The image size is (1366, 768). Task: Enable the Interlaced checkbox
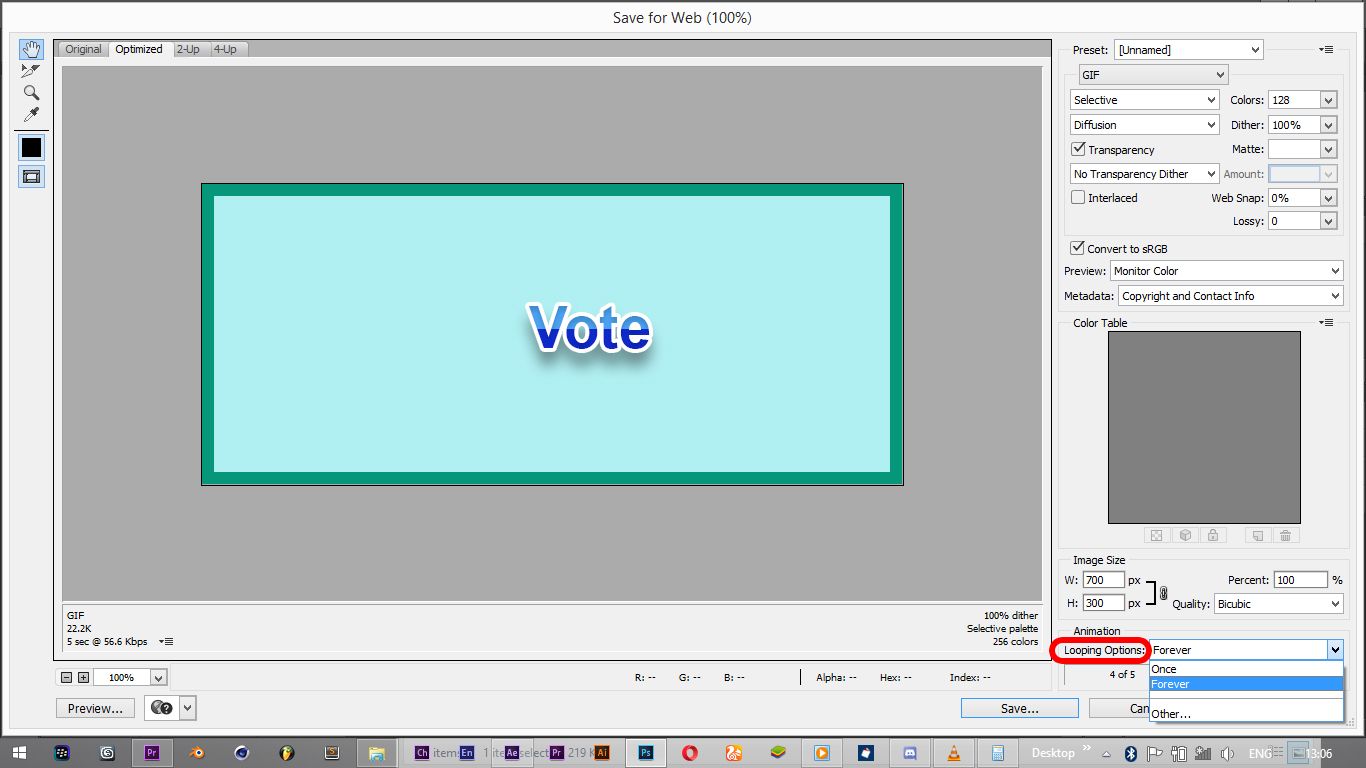point(1078,197)
